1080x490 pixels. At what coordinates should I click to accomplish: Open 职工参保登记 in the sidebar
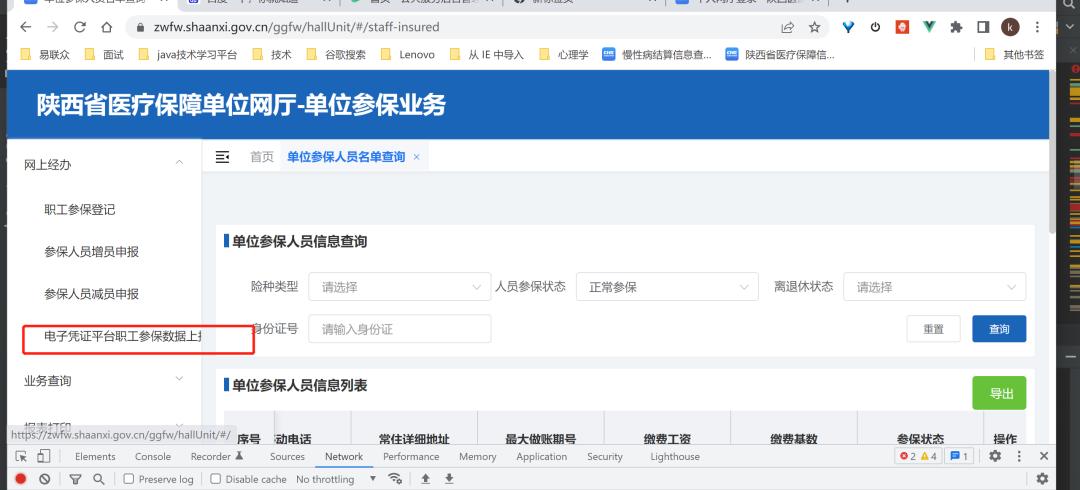[79, 210]
